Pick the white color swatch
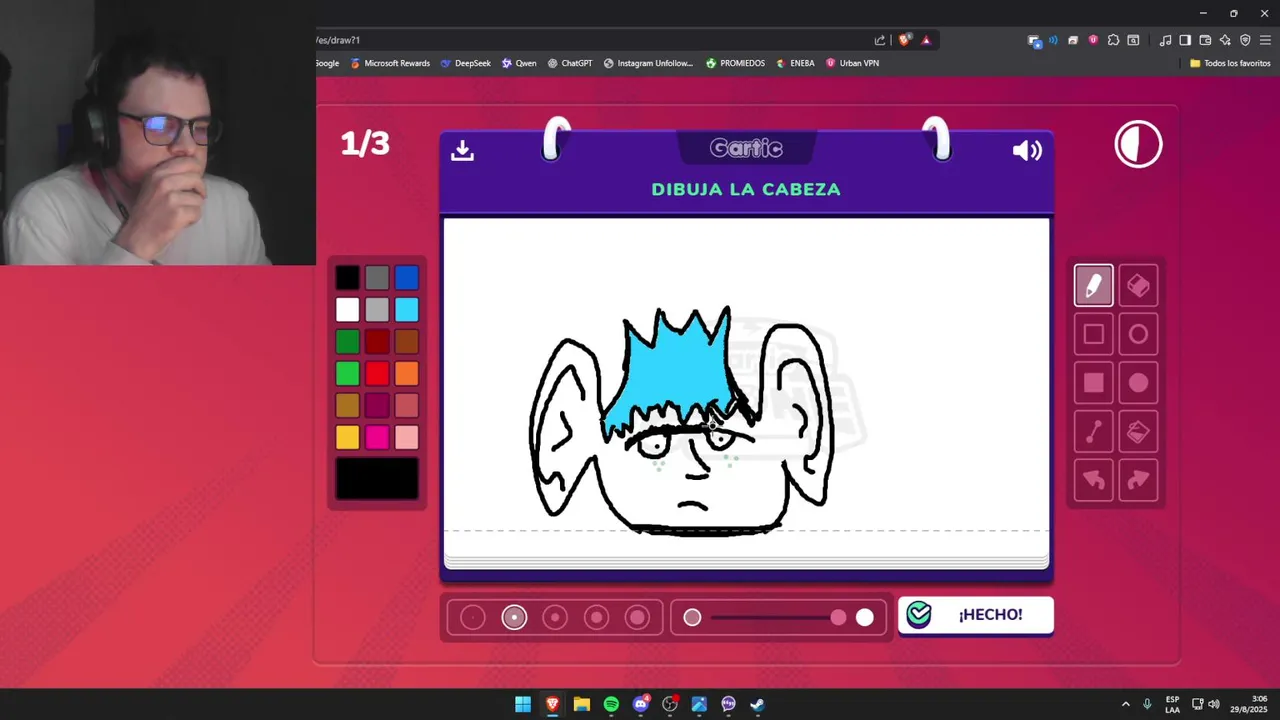The height and width of the screenshot is (720, 1280). (x=347, y=310)
